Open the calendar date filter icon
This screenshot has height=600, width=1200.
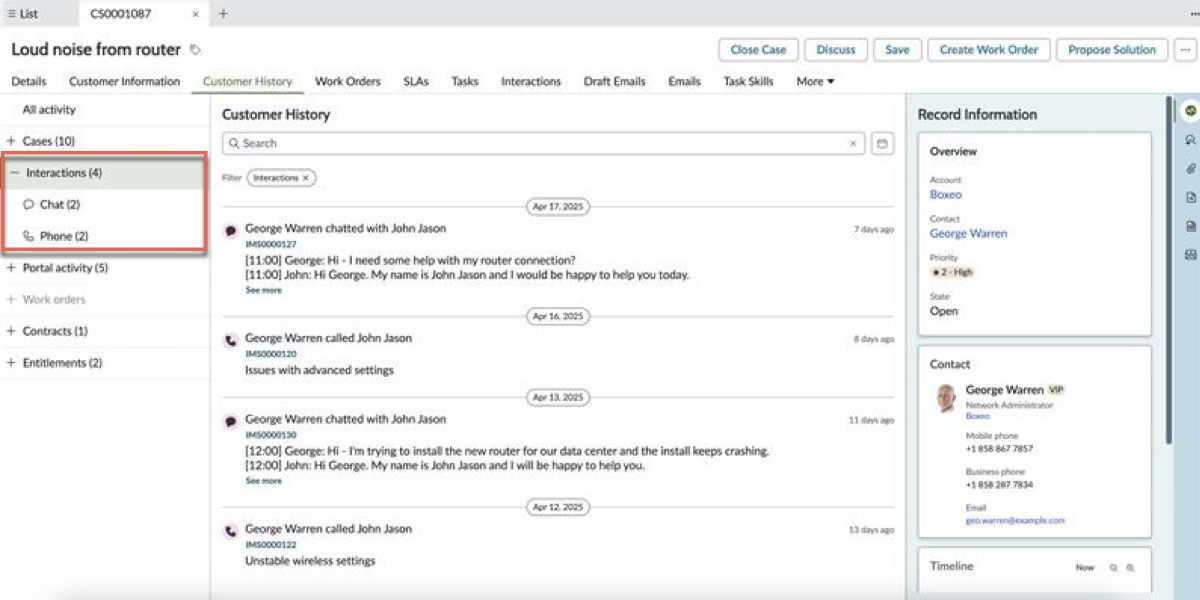pos(882,144)
